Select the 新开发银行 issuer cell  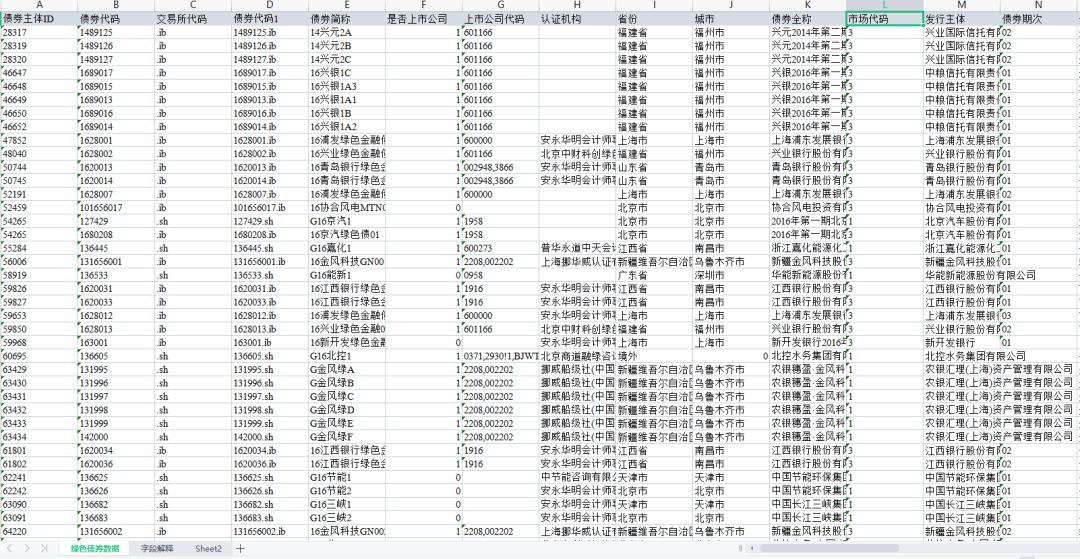[962, 343]
